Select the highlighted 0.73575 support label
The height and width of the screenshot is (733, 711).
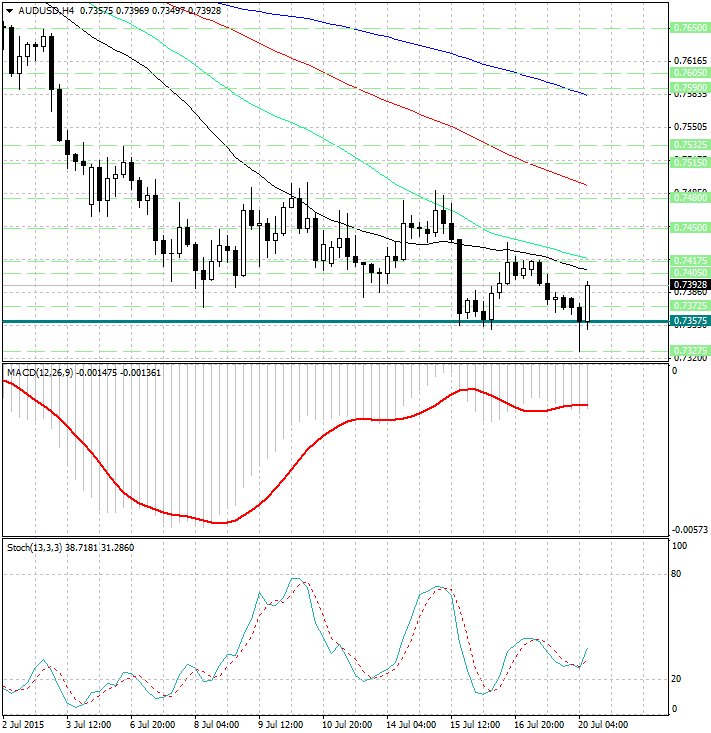pyautogui.click(x=690, y=321)
